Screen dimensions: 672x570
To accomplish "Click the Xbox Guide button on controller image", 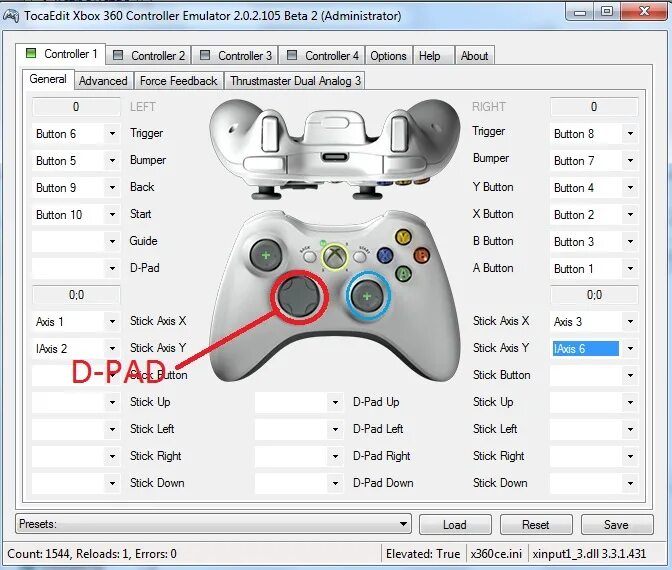I will 335,257.
